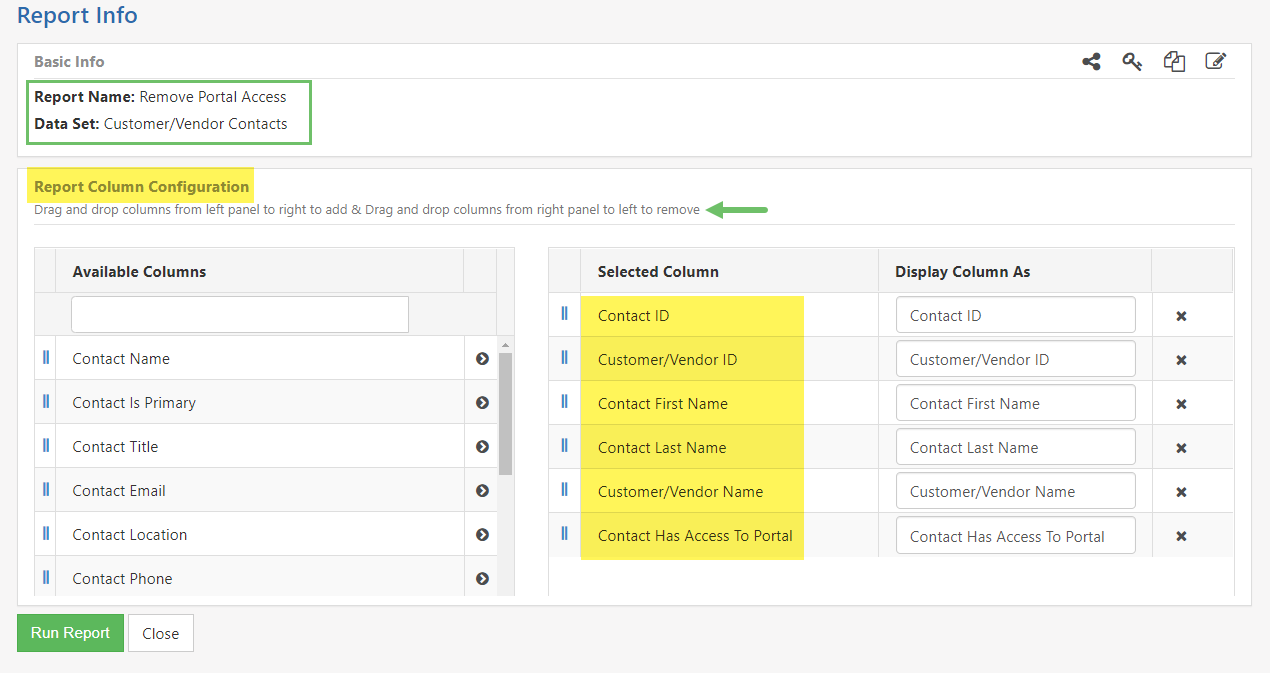Click the share report icon

1091,61
